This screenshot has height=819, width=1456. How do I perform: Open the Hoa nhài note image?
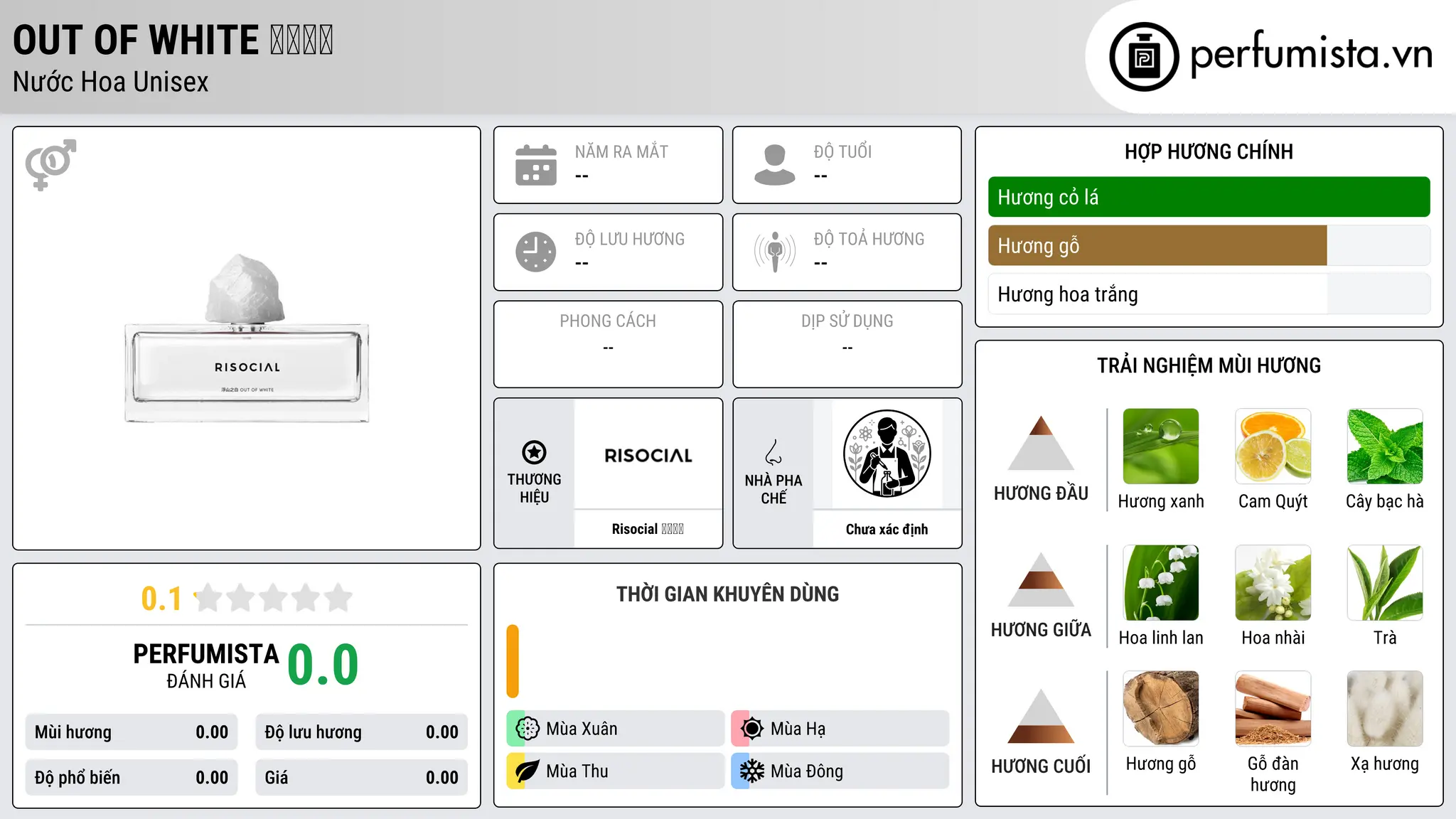[x=1273, y=583]
